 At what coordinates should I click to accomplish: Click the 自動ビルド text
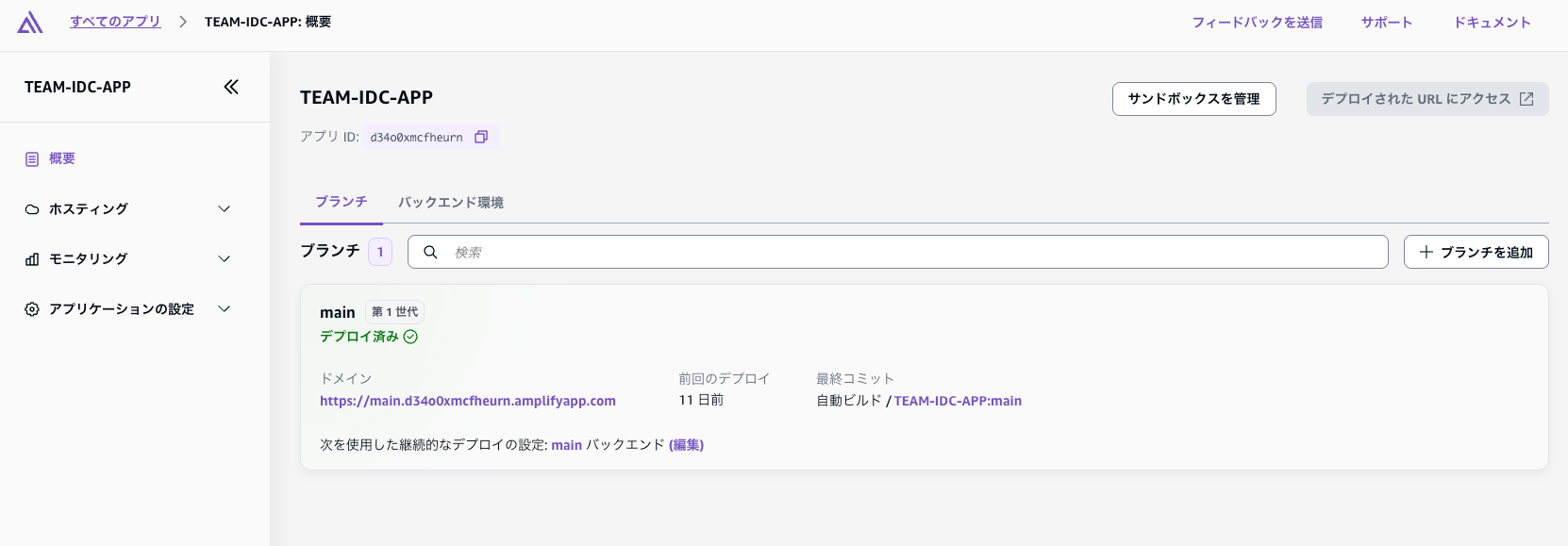coord(848,401)
